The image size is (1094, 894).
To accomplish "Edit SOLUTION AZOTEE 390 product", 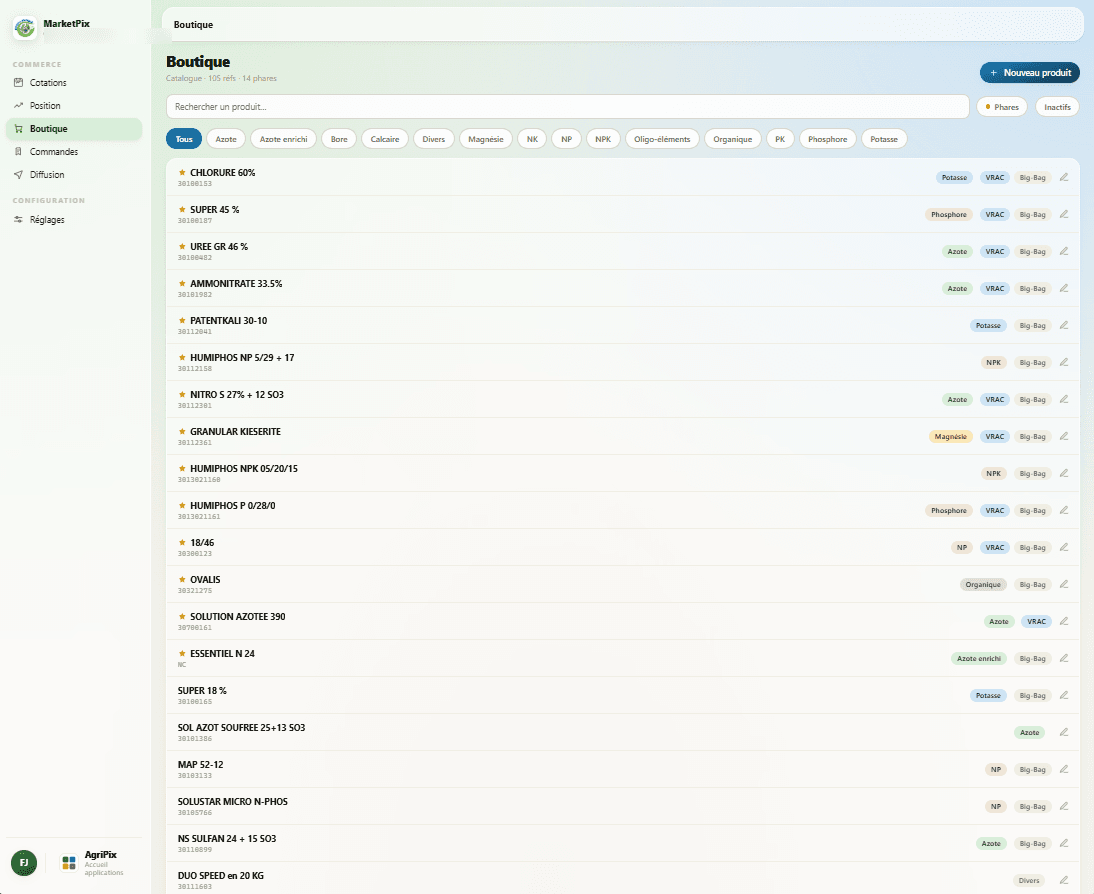I will pos(1064,621).
